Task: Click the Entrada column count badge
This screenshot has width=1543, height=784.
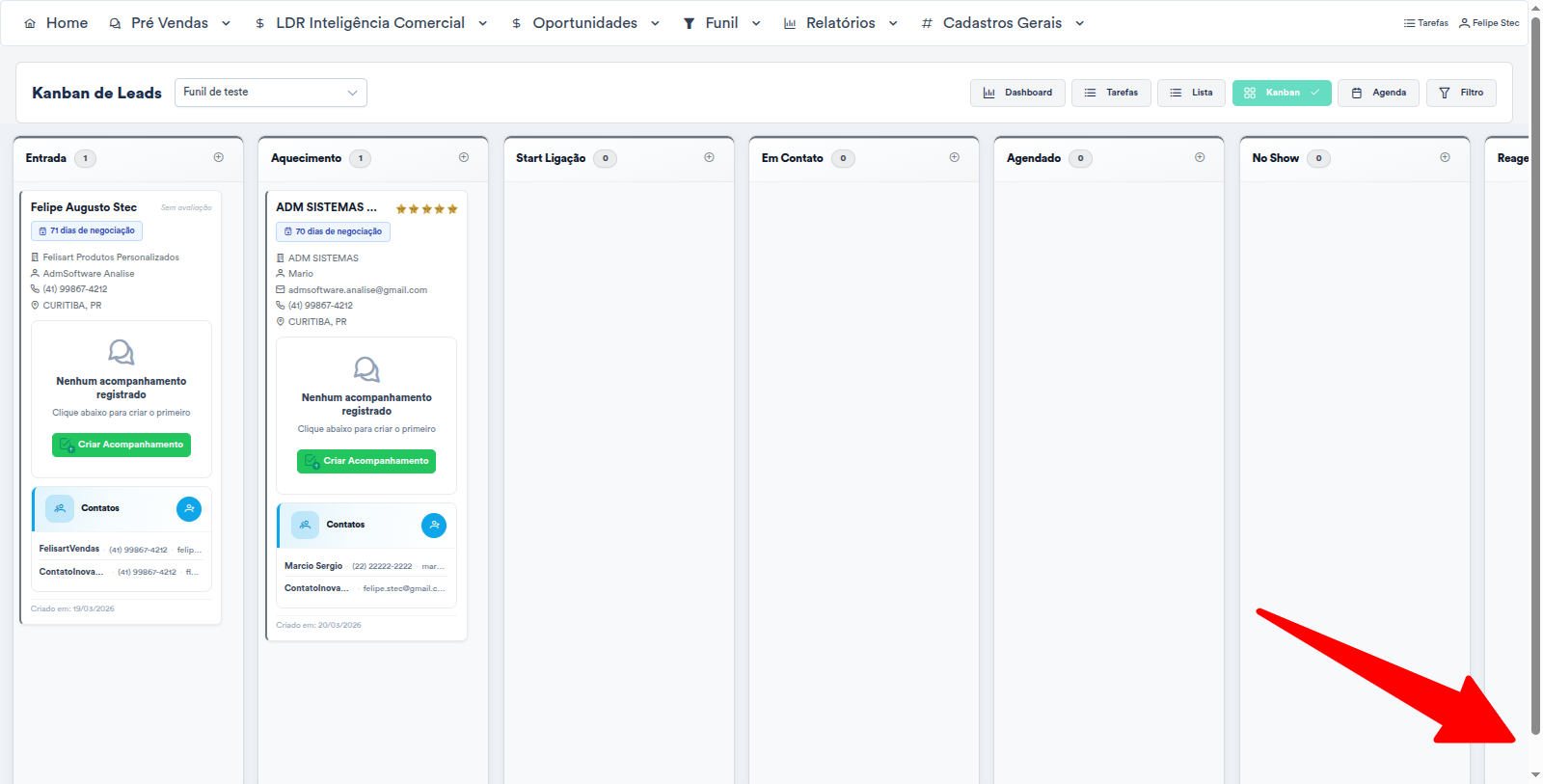Action: [85, 158]
